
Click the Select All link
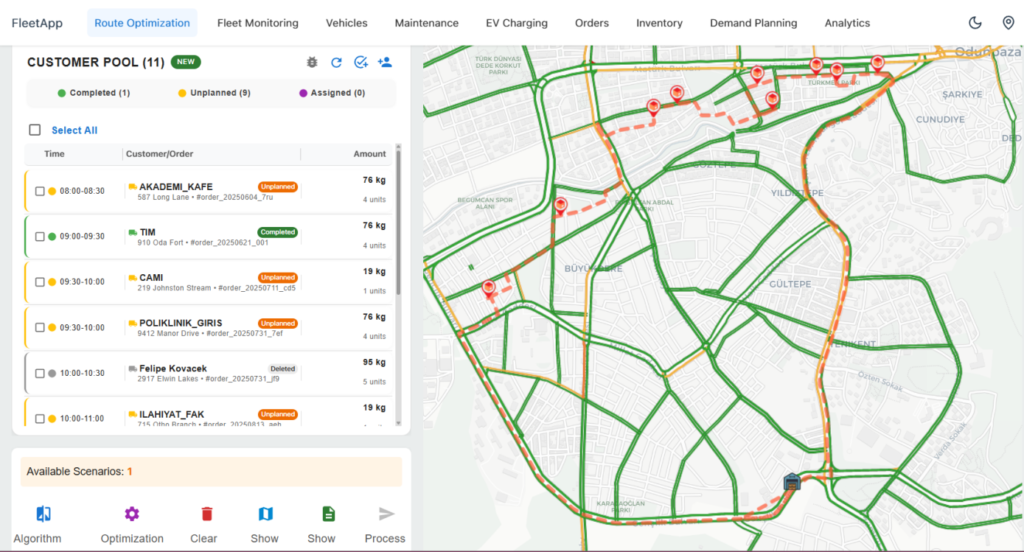pos(75,130)
